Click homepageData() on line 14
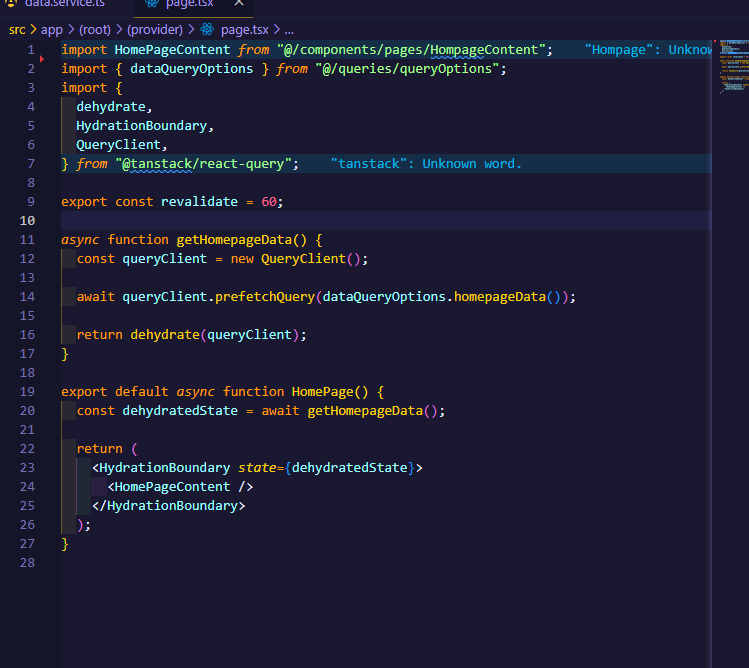 click(507, 297)
